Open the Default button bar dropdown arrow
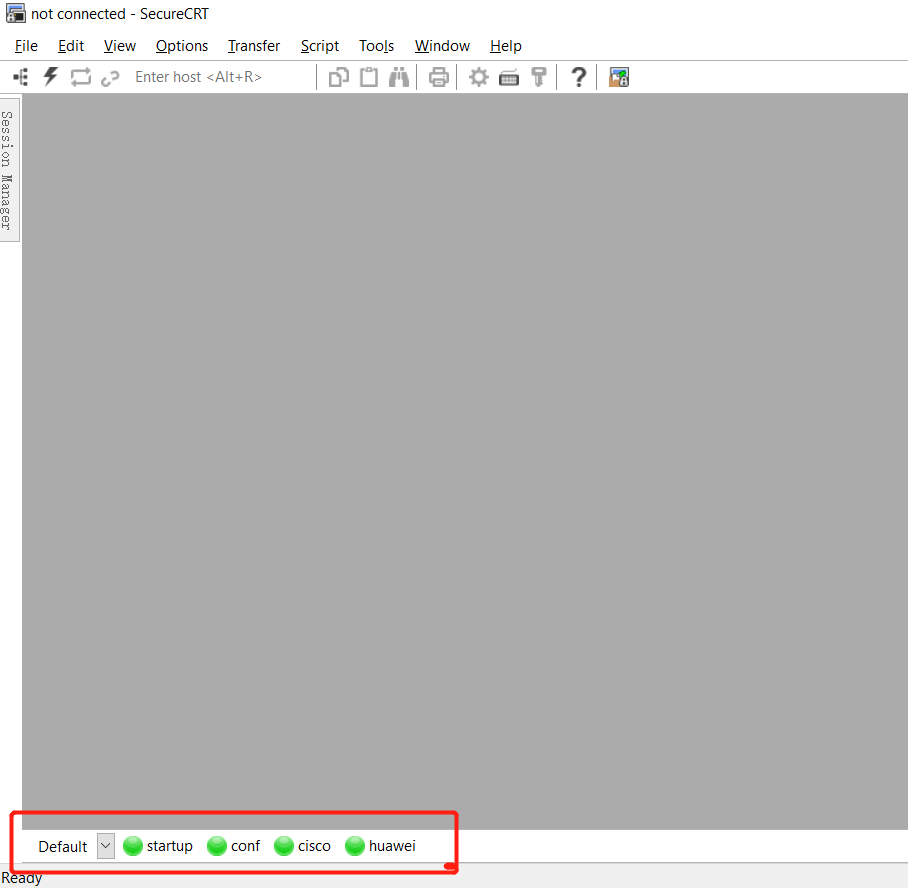Screen dimensions: 908x888 coord(105,846)
